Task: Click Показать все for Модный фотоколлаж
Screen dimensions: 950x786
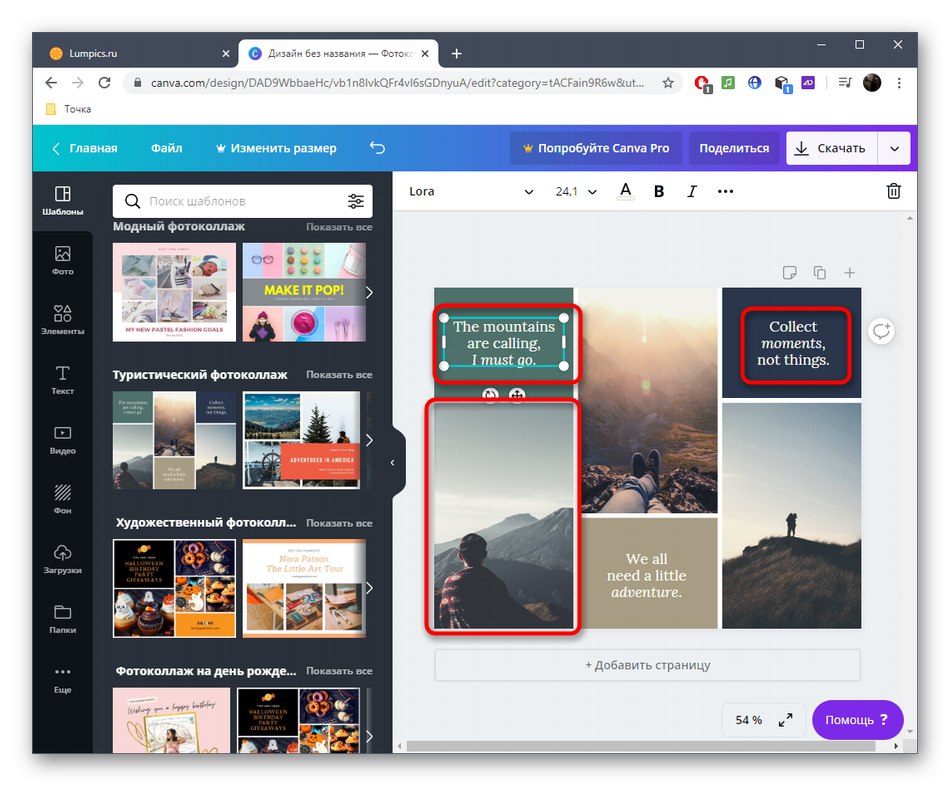Action: click(x=339, y=227)
